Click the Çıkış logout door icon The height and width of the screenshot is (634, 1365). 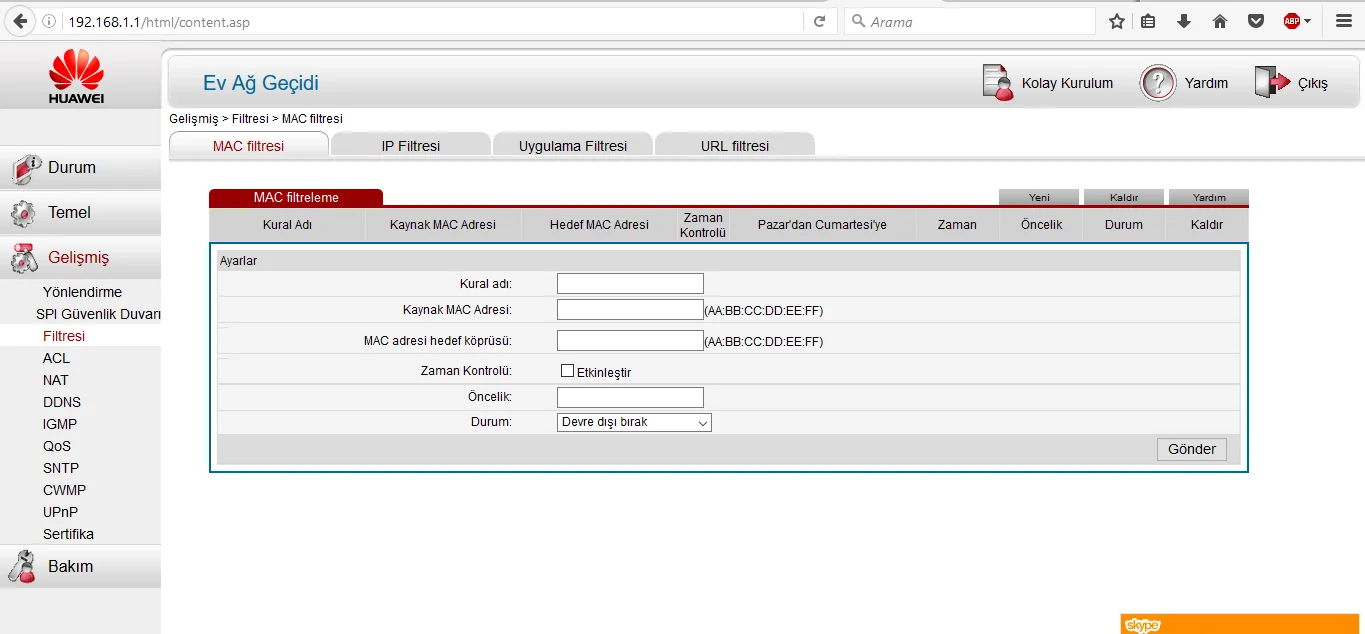tap(1271, 83)
